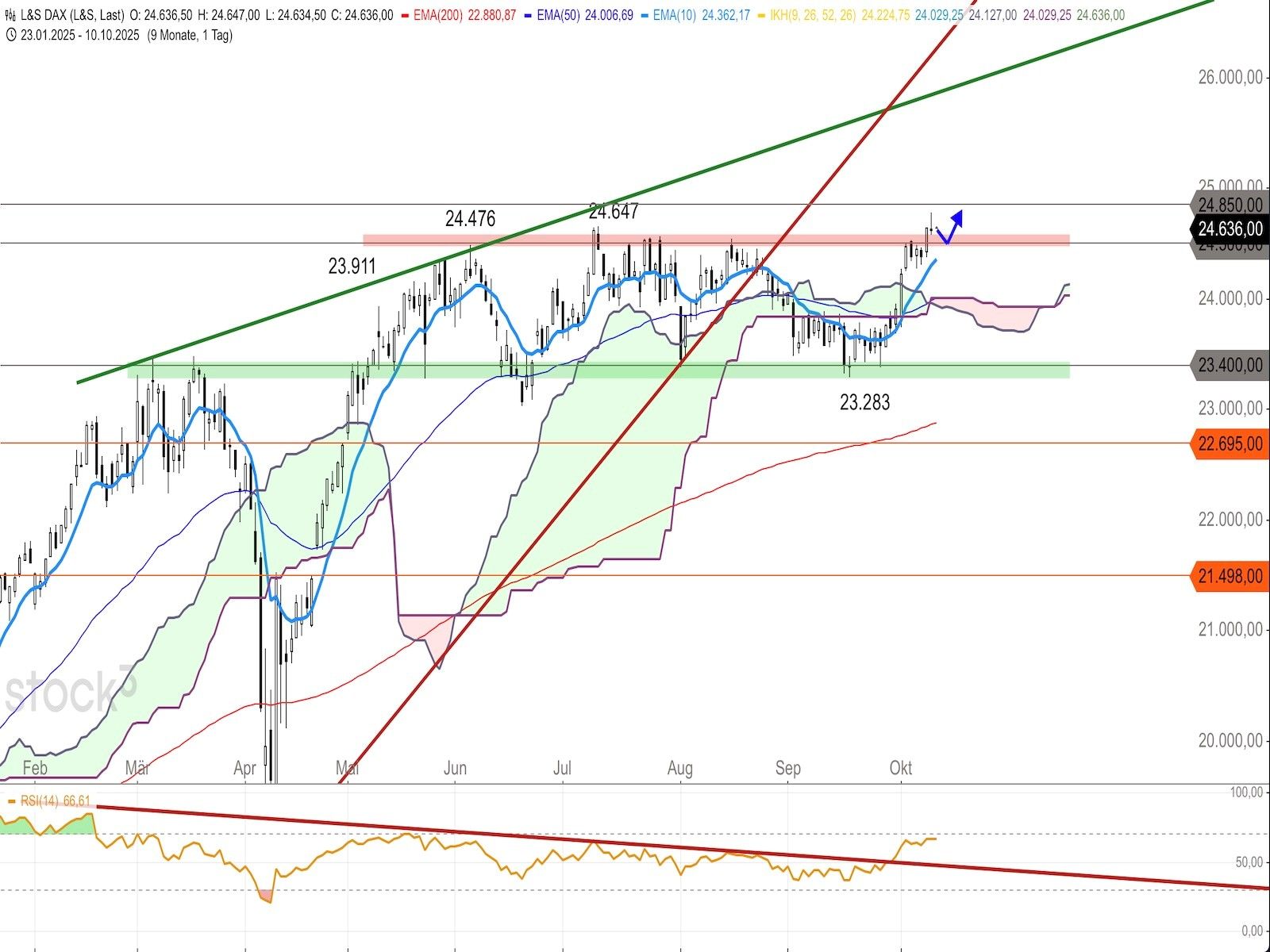The width and height of the screenshot is (1270, 952).
Task: Click the orange 21.498,00 level tag
Action: [1230, 576]
